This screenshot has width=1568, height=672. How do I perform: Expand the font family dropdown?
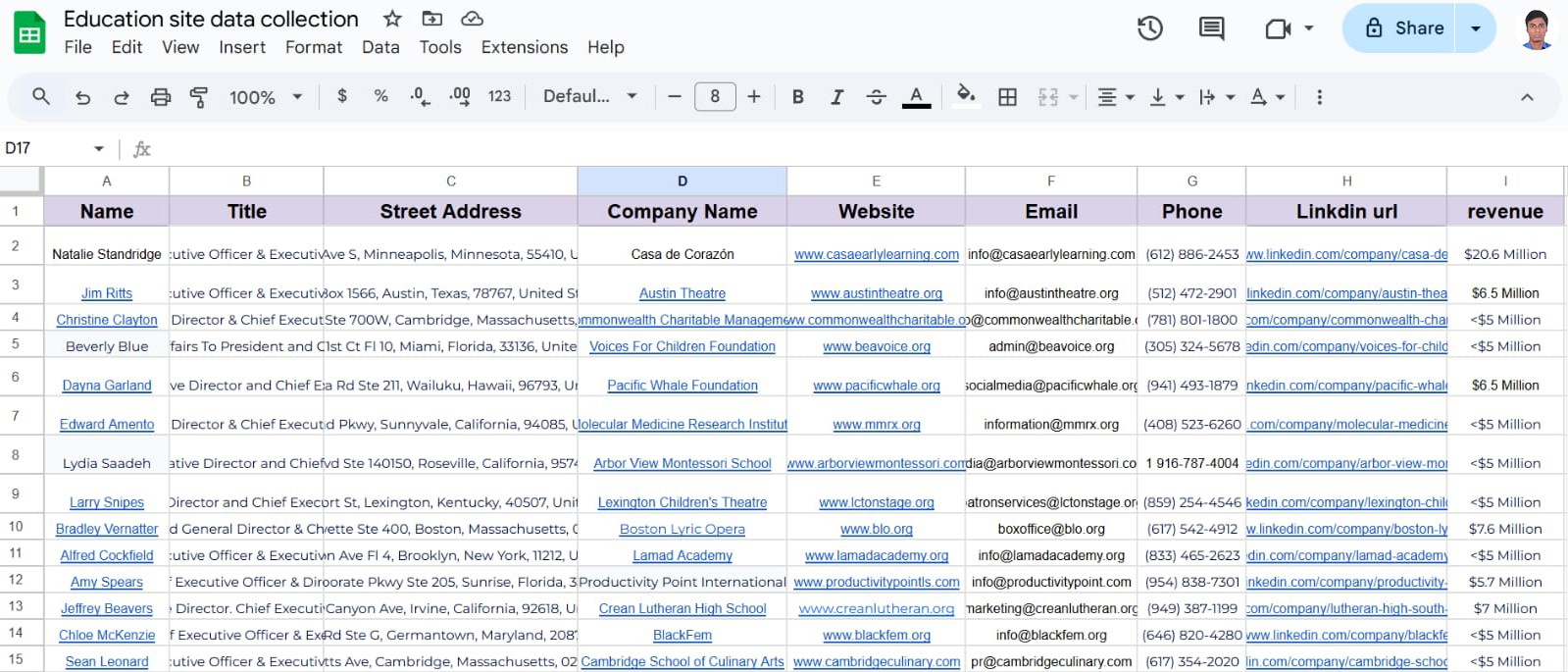coord(589,96)
